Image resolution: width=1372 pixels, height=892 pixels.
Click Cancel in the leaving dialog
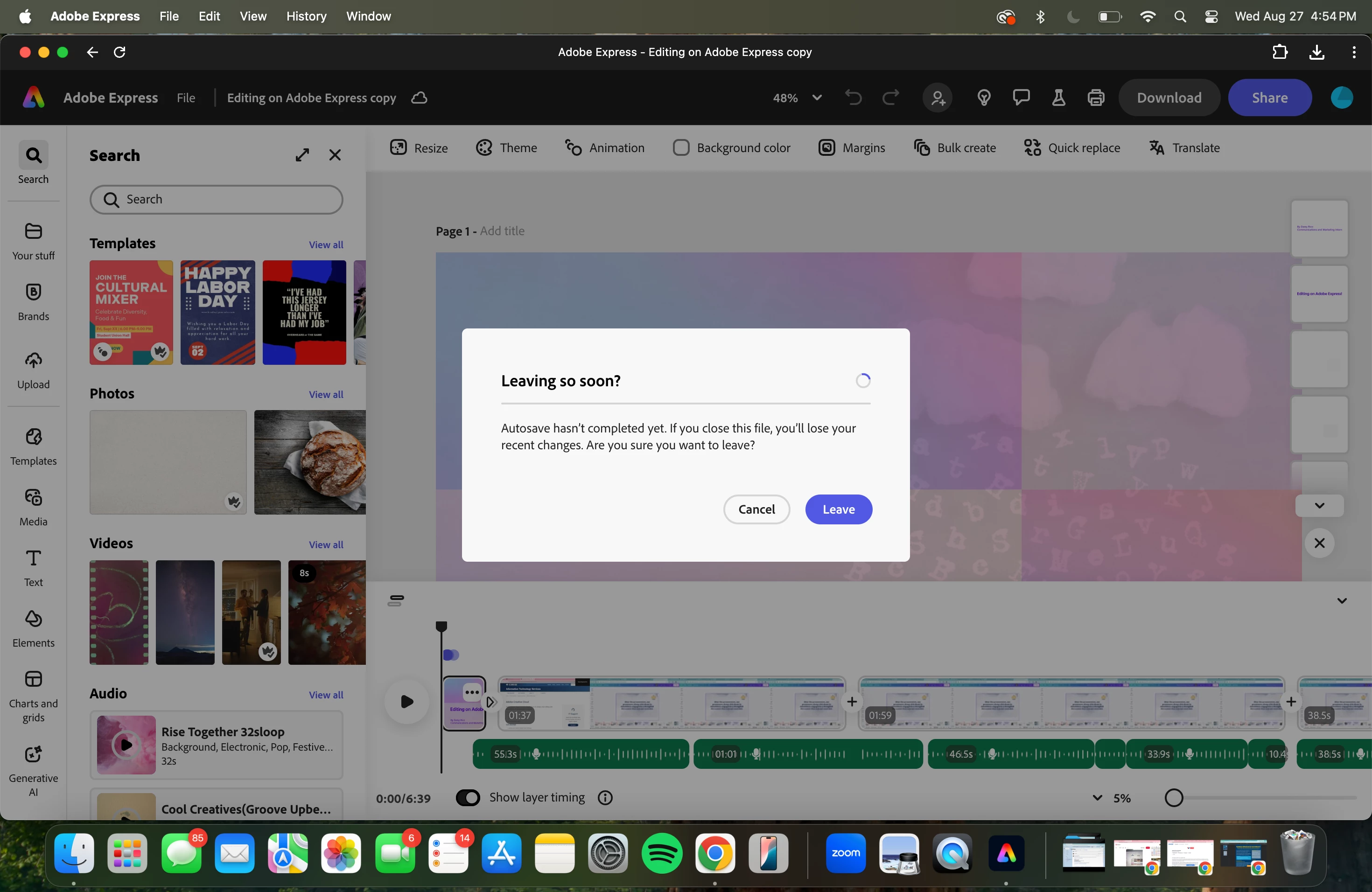coord(756,509)
